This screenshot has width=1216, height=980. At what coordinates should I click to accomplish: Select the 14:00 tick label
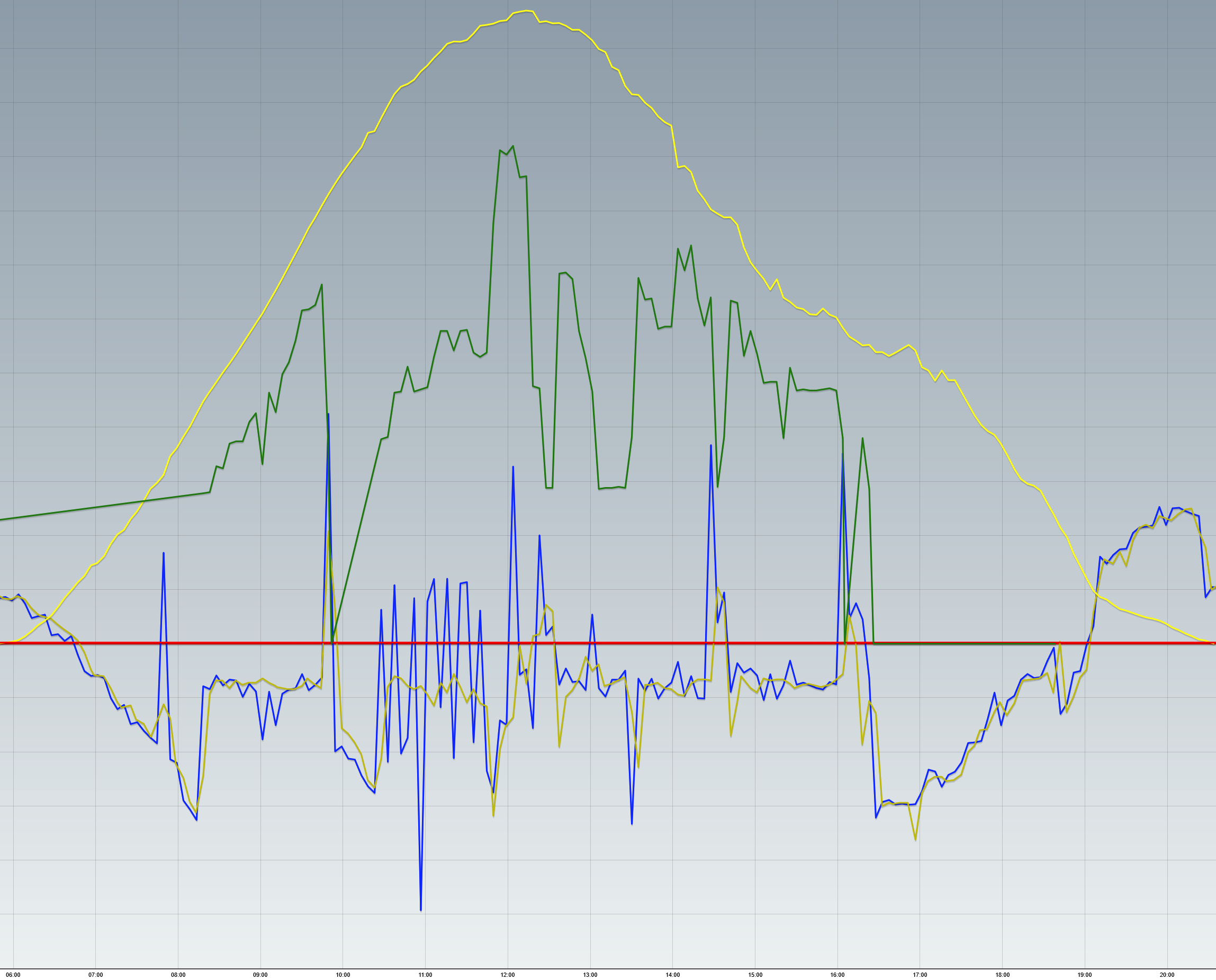coord(672,975)
